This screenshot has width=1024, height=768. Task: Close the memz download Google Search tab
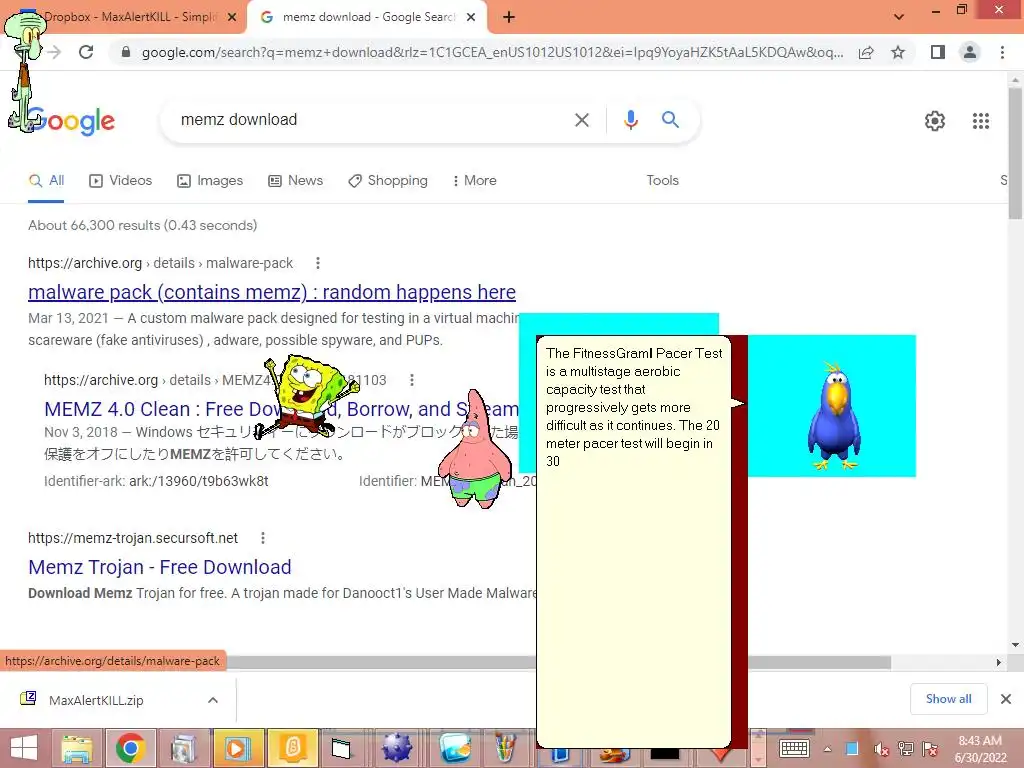point(471,17)
